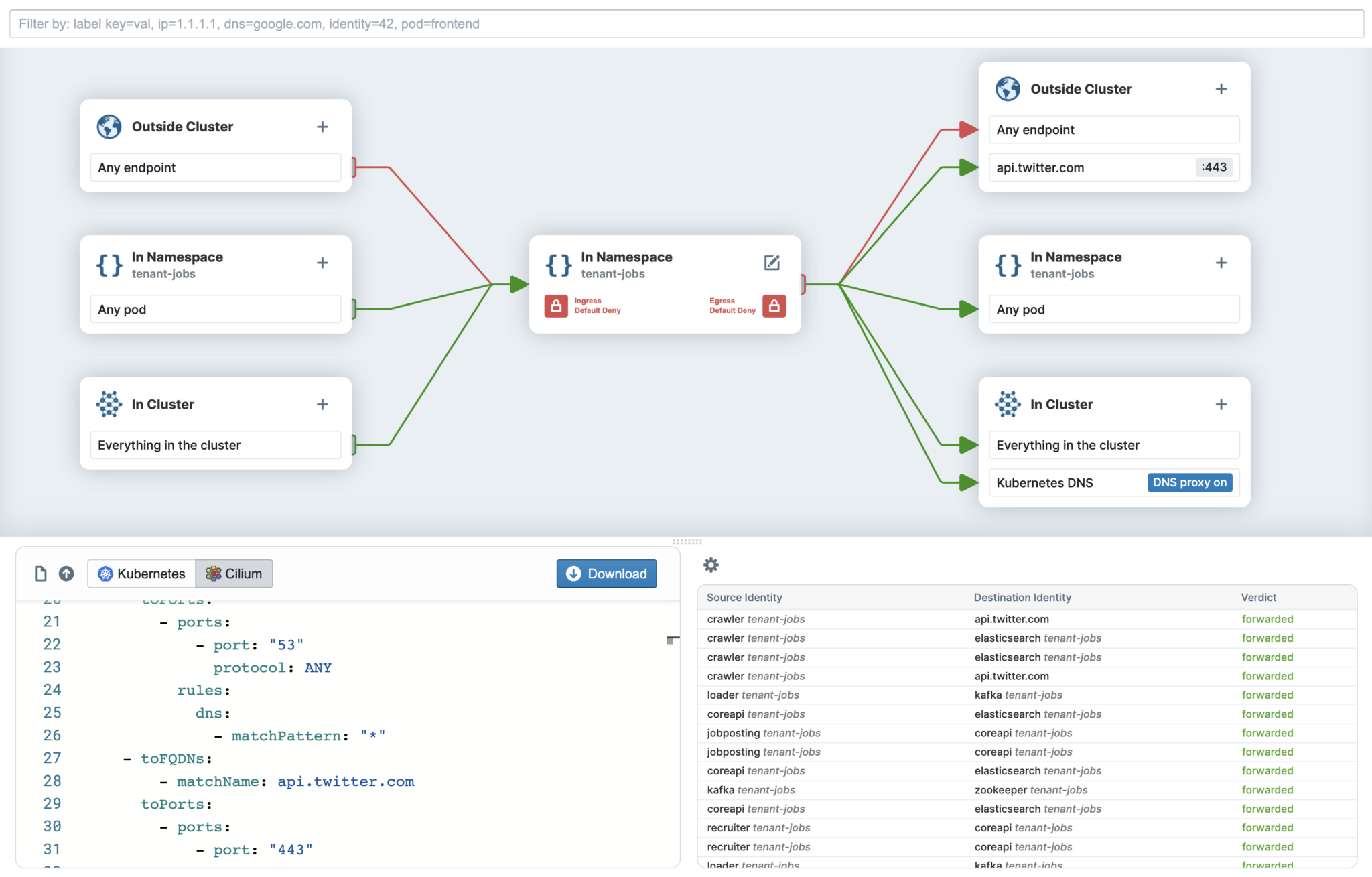
Task: Click the filter input field
Action: (x=686, y=24)
